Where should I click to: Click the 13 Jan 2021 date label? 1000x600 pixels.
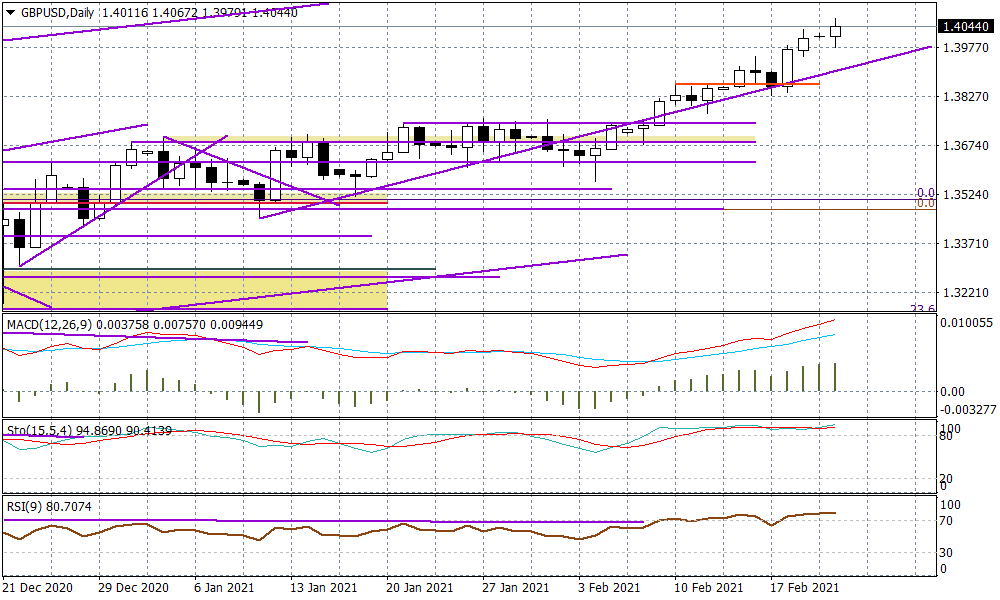323,587
